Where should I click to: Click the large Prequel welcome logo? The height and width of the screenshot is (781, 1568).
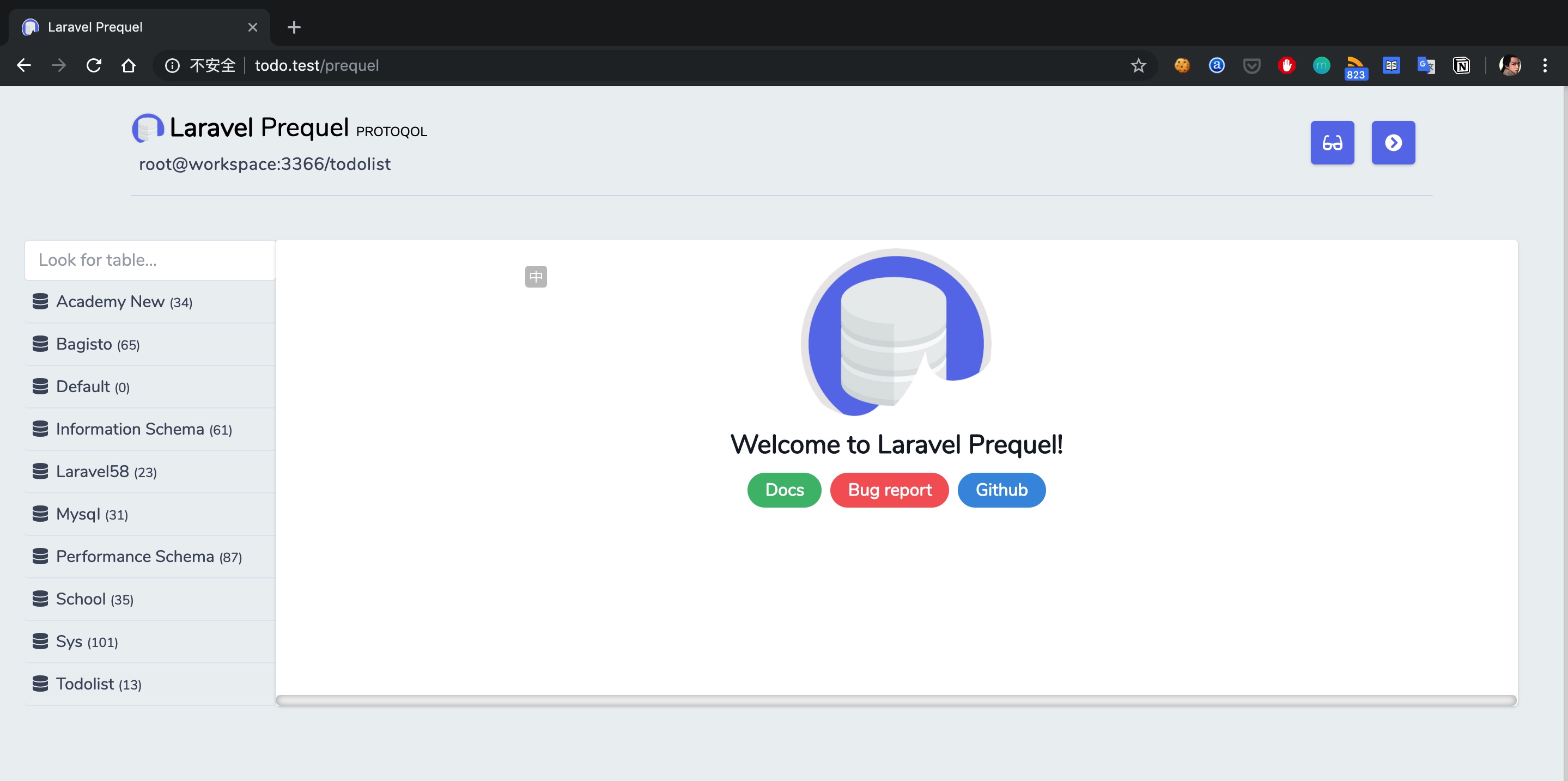[895, 333]
